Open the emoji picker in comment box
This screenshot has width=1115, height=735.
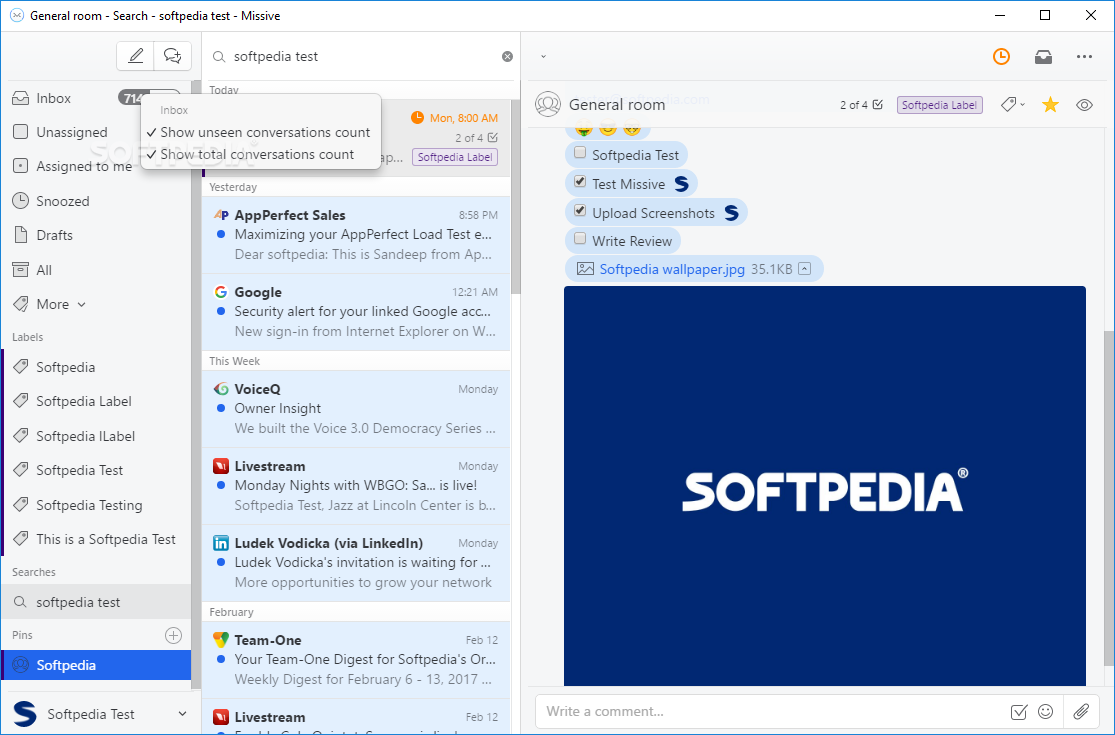pyautogui.click(x=1045, y=712)
